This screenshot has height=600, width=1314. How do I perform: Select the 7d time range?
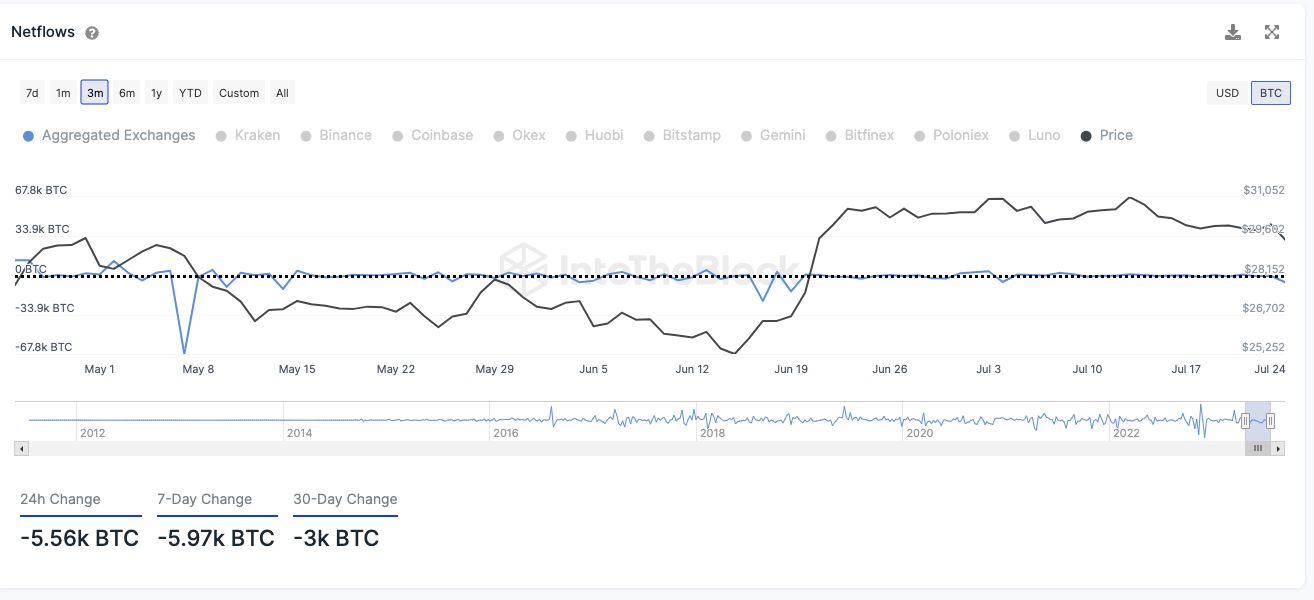click(32, 93)
